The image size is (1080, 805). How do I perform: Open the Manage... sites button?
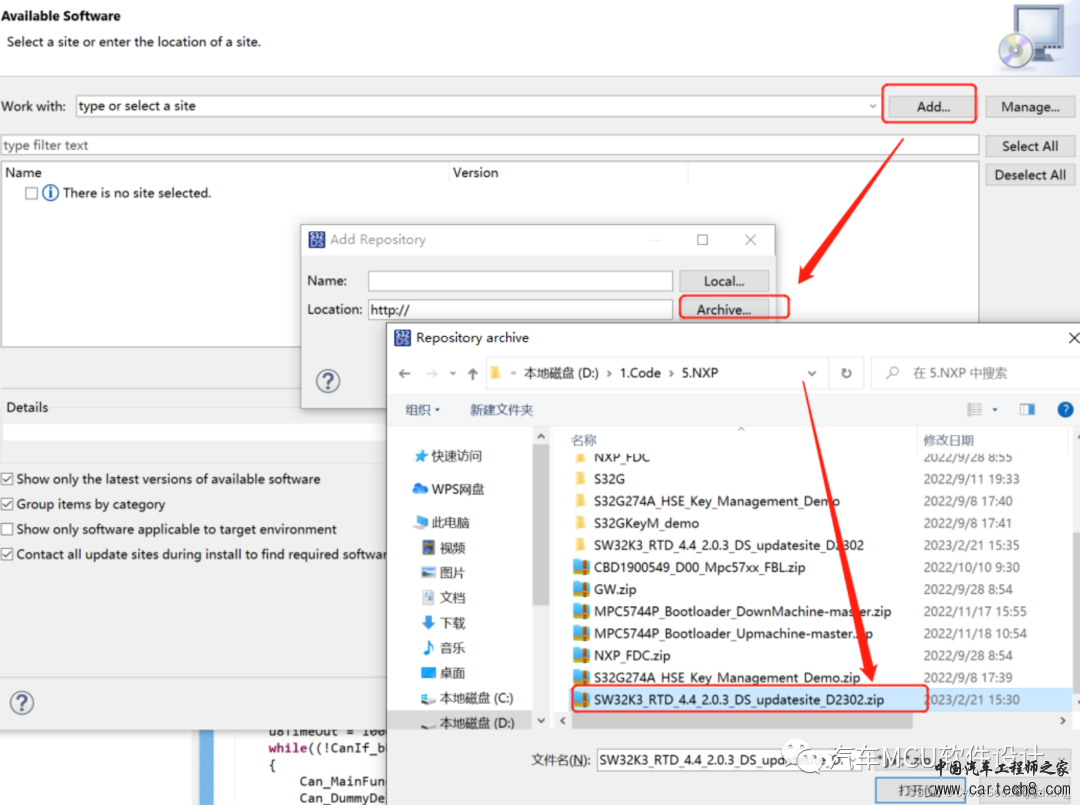click(x=1030, y=107)
